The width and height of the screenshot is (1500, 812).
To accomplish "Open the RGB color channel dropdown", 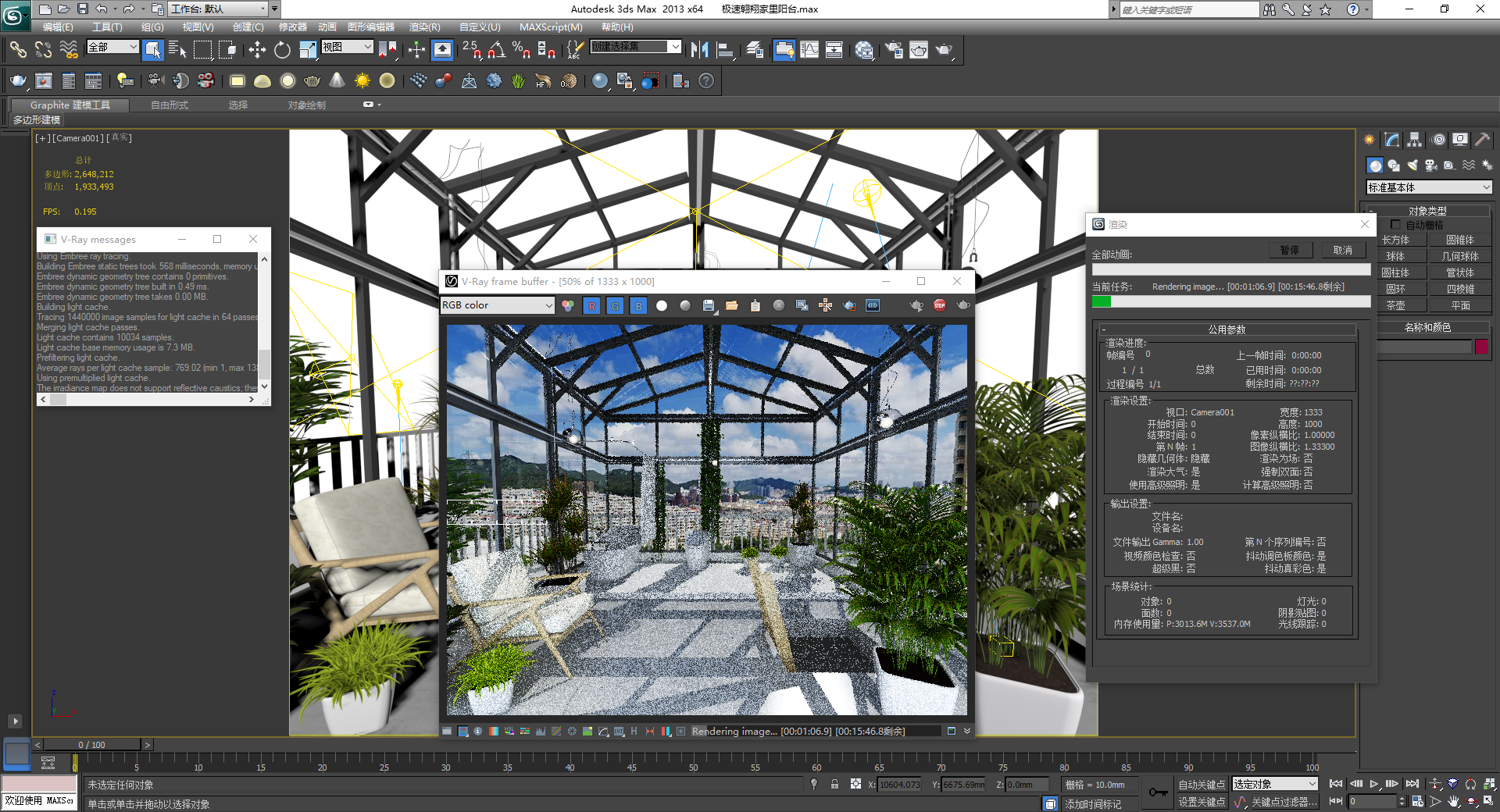I will [498, 305].
